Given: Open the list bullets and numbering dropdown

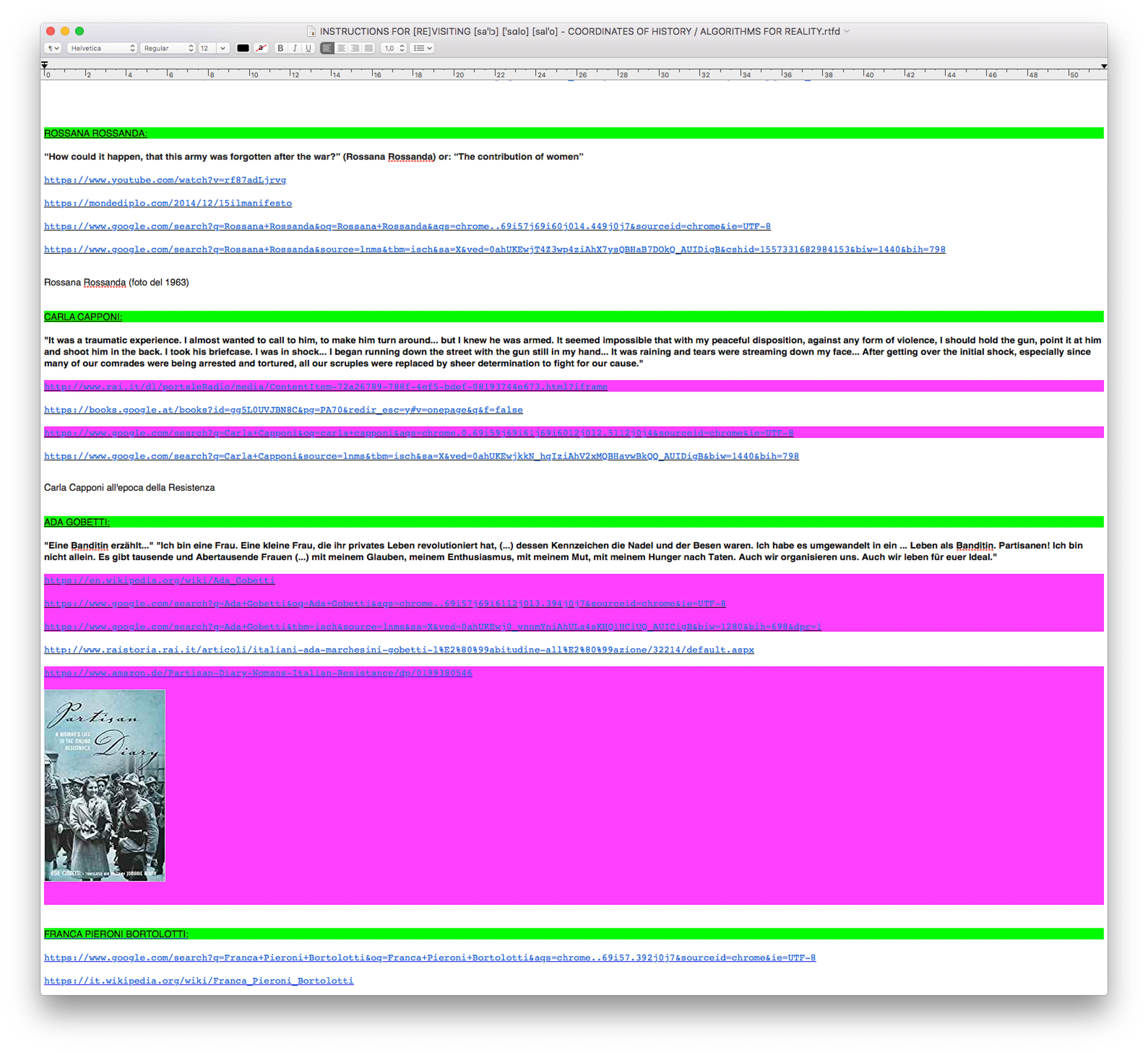Looking at the screenshot, I should 422,48.
